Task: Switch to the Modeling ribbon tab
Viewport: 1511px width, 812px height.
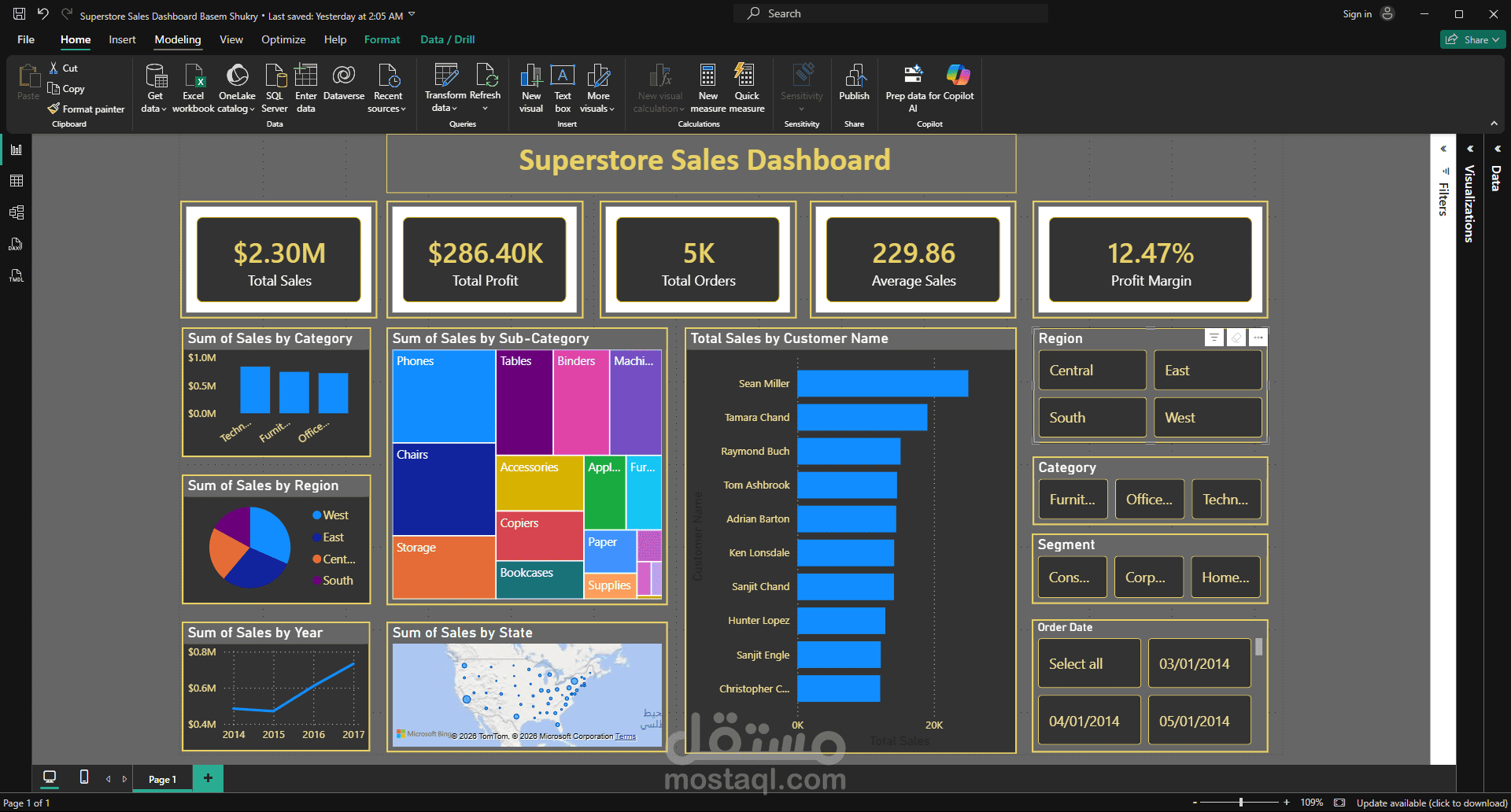Action: (x=178, y=39)
